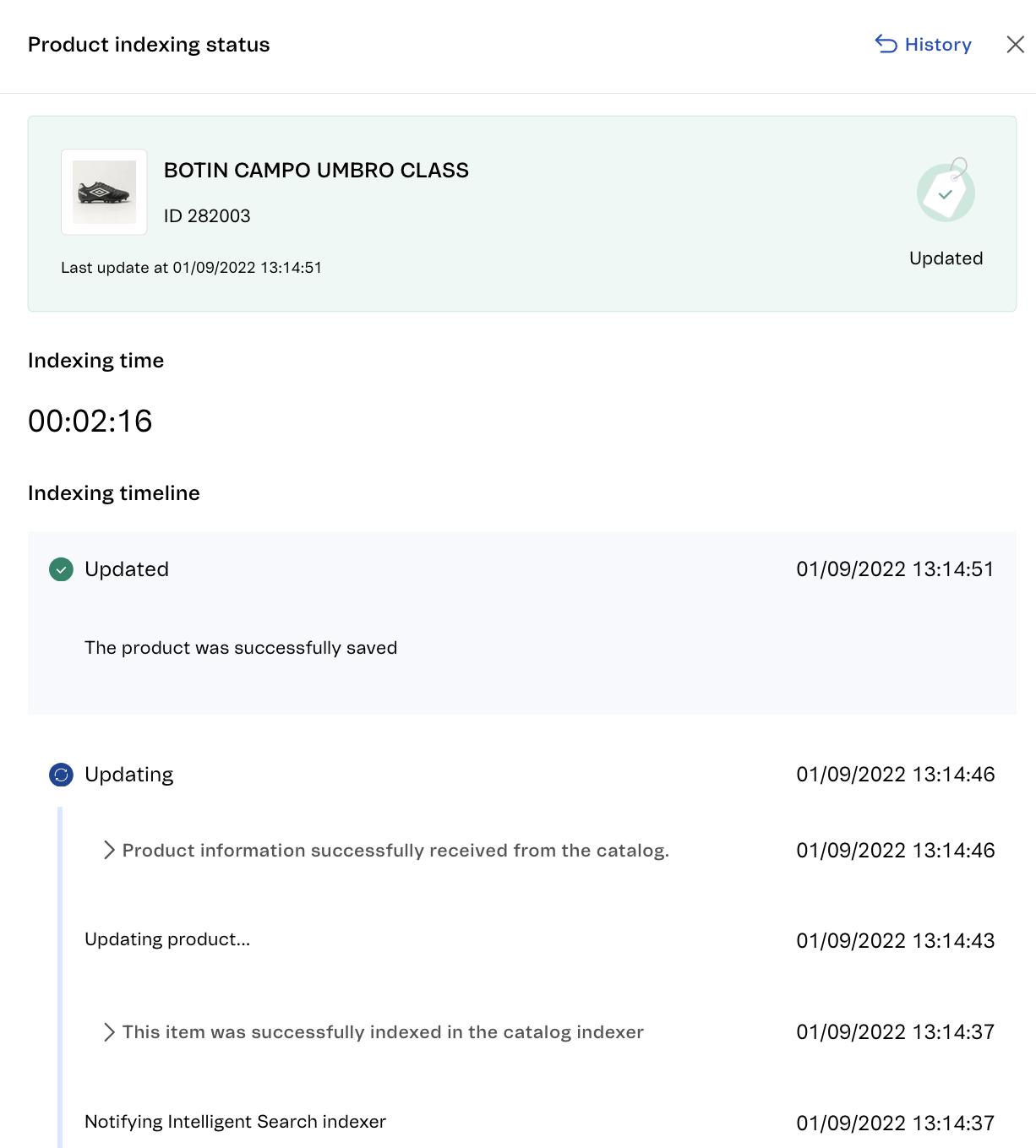Click the History back-arrow icon

(x=886, y=44)
